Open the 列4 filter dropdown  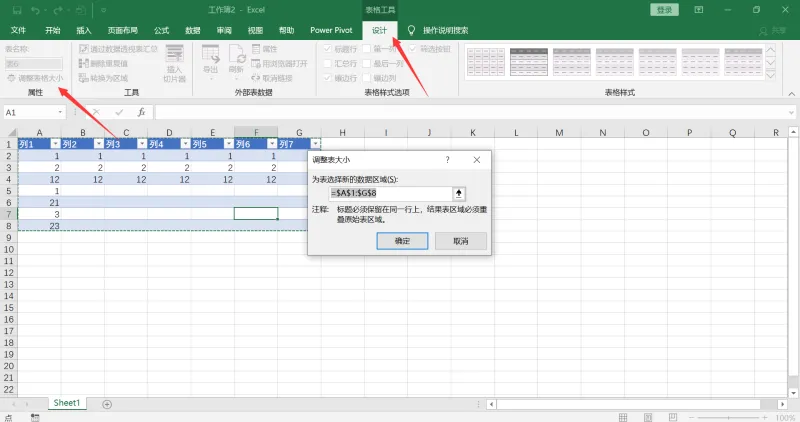coord(185,144)
